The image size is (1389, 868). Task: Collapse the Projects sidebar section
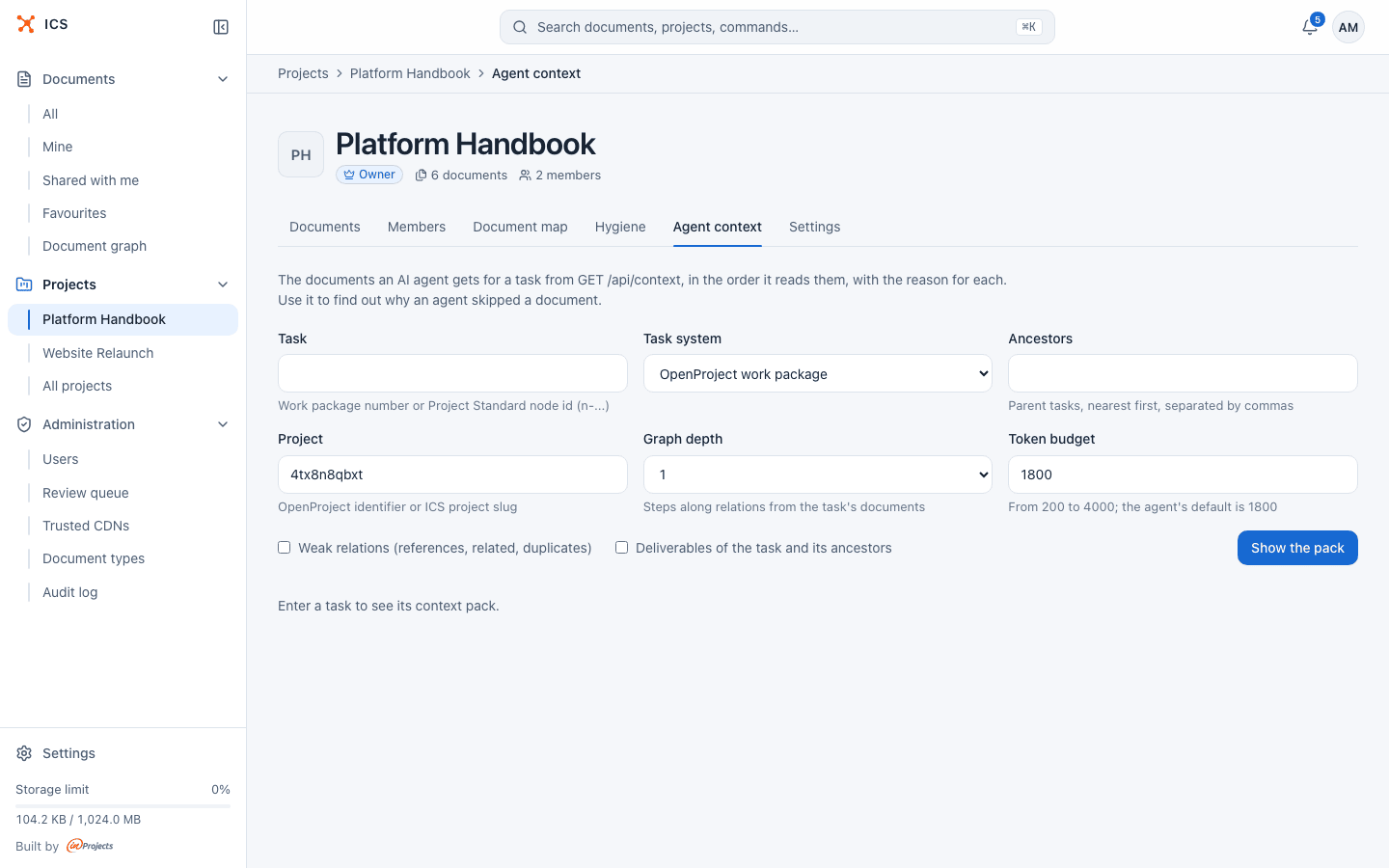[x=223, y=285]
